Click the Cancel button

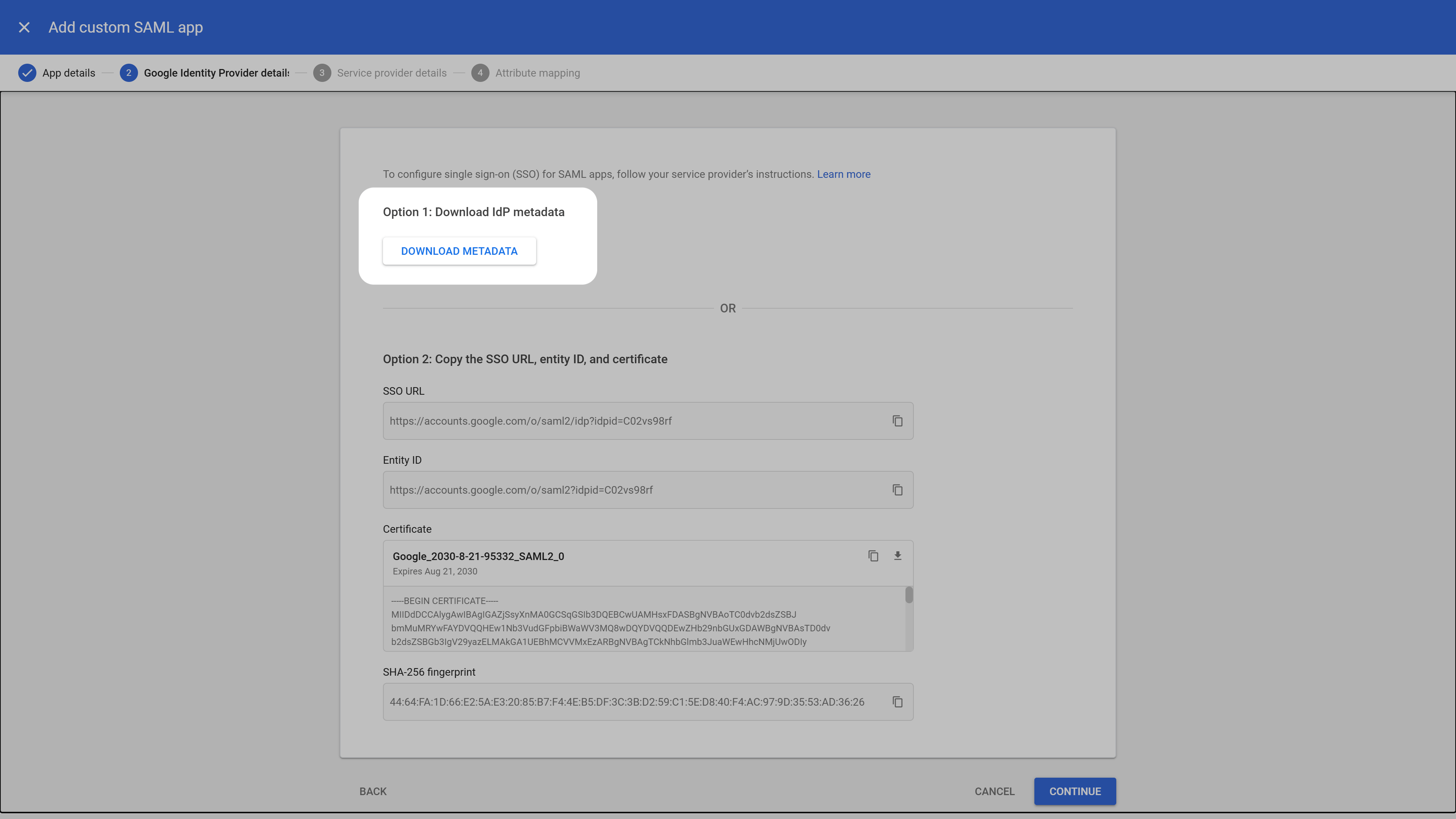[x=994, y=791]
